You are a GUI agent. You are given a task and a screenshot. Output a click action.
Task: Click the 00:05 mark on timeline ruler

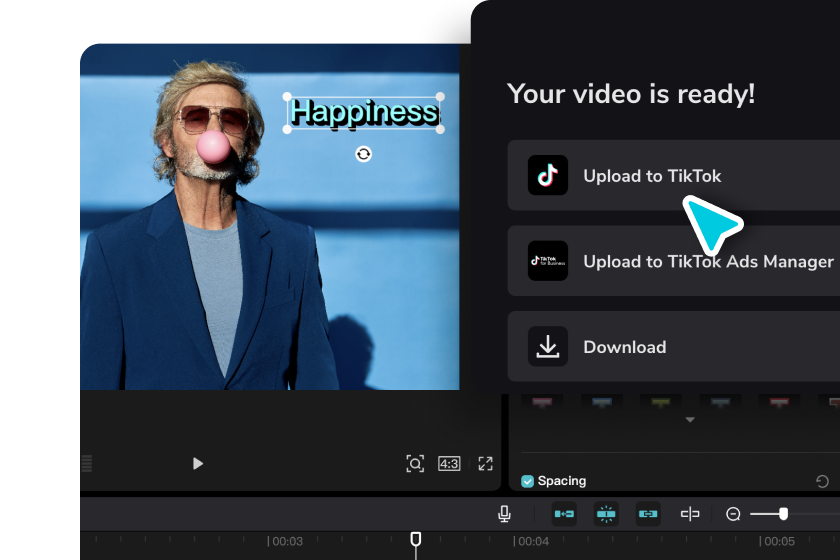point(777,541)
